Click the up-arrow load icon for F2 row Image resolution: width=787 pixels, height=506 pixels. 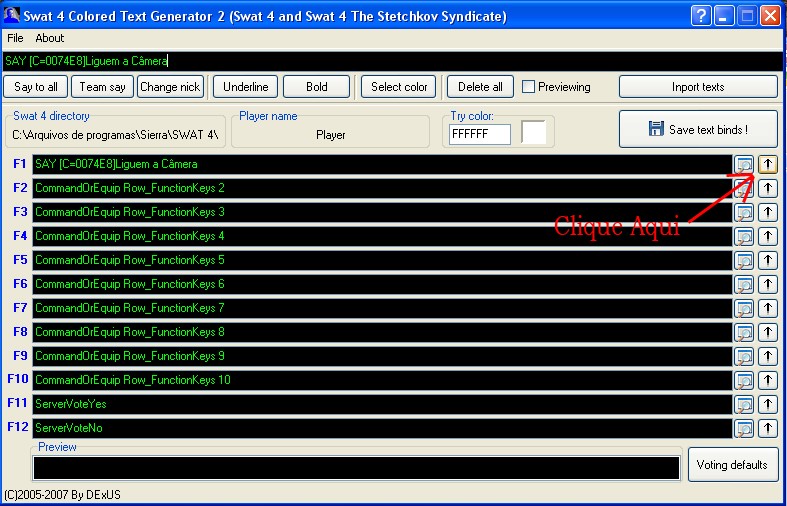(x=767, y=188)
